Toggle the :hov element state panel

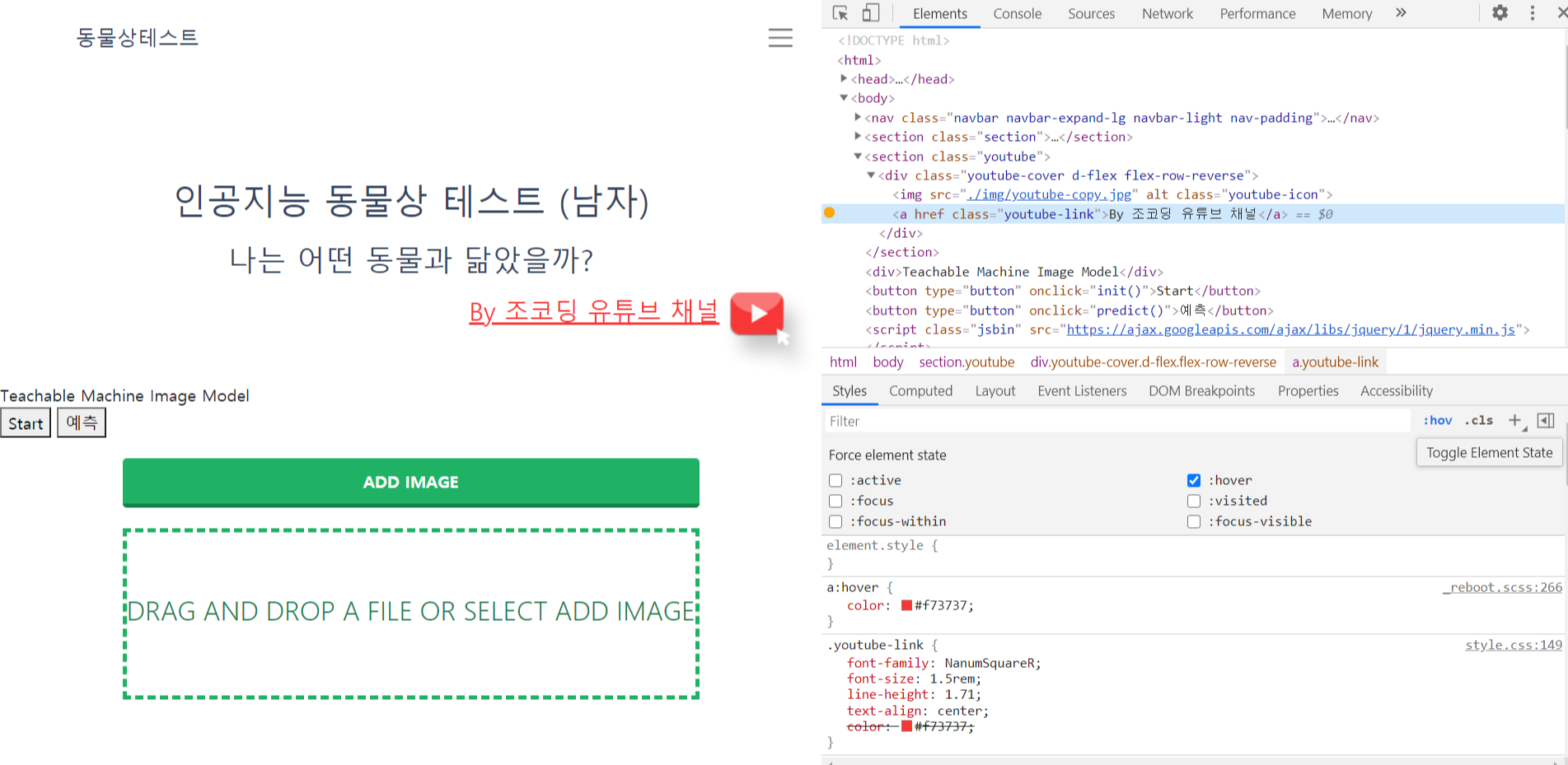point(1438,421)
